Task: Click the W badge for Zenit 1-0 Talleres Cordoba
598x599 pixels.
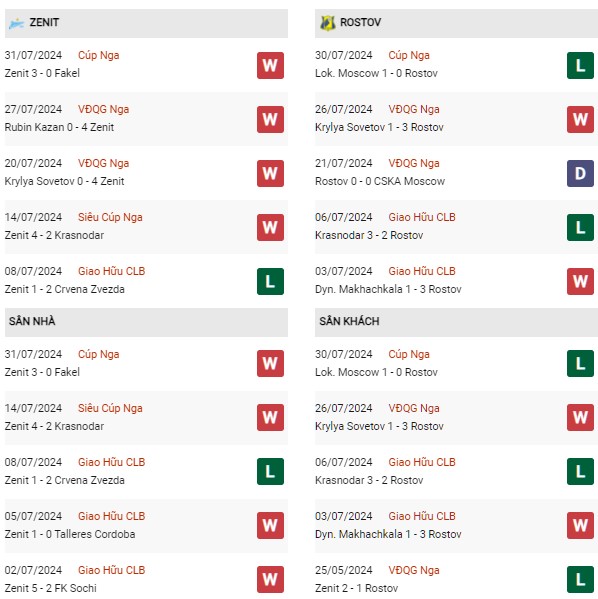Action: coord(270,525)
